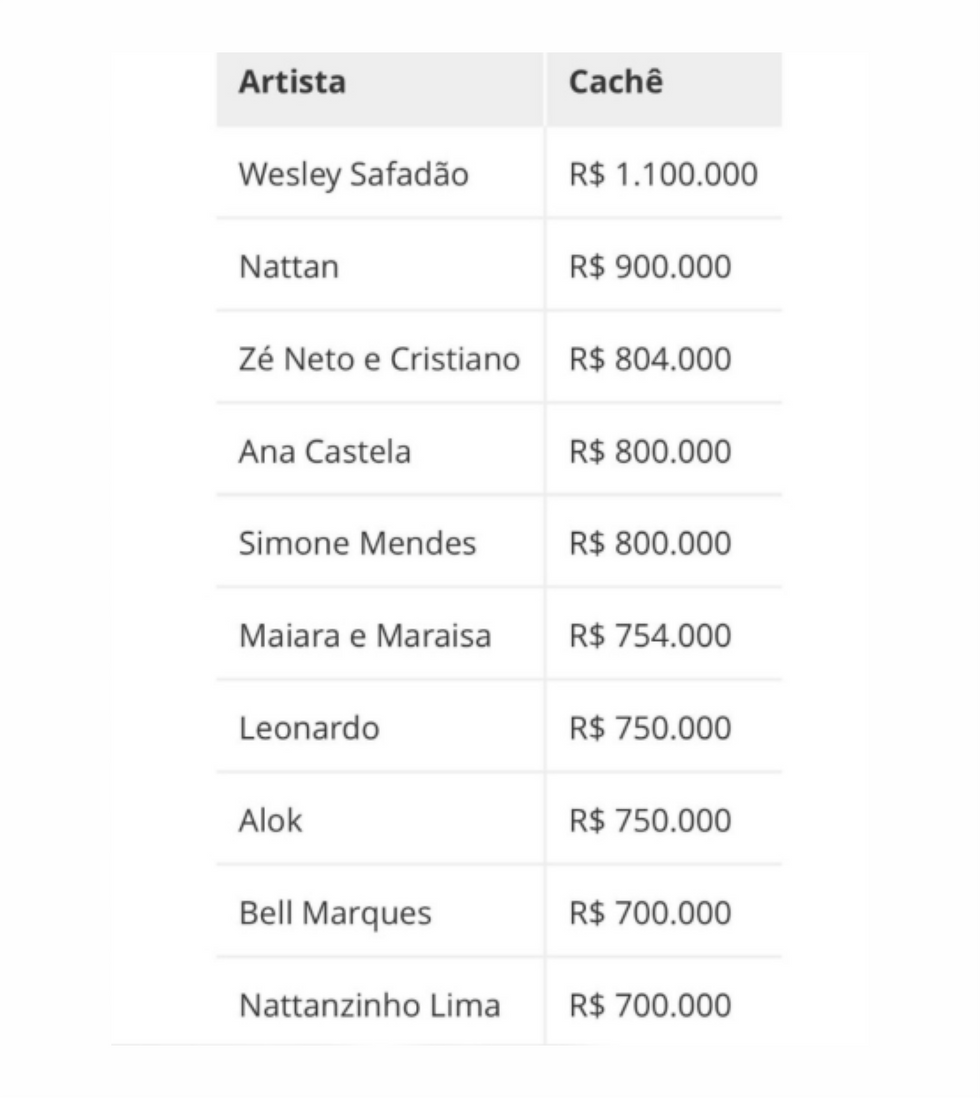Select the Wesley Safadão artist cell
Image resolution: width=980 pixels, height=1098 pixels.
(x=353, y=175)
